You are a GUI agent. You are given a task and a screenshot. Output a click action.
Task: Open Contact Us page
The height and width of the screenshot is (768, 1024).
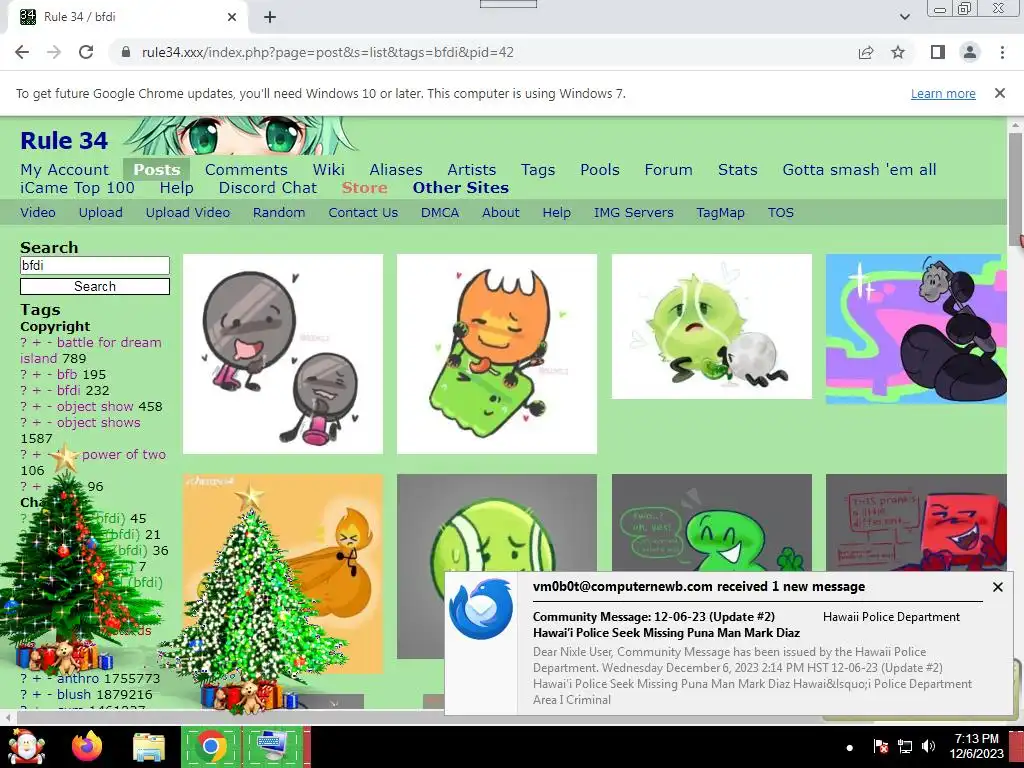[x=363, y=212]
